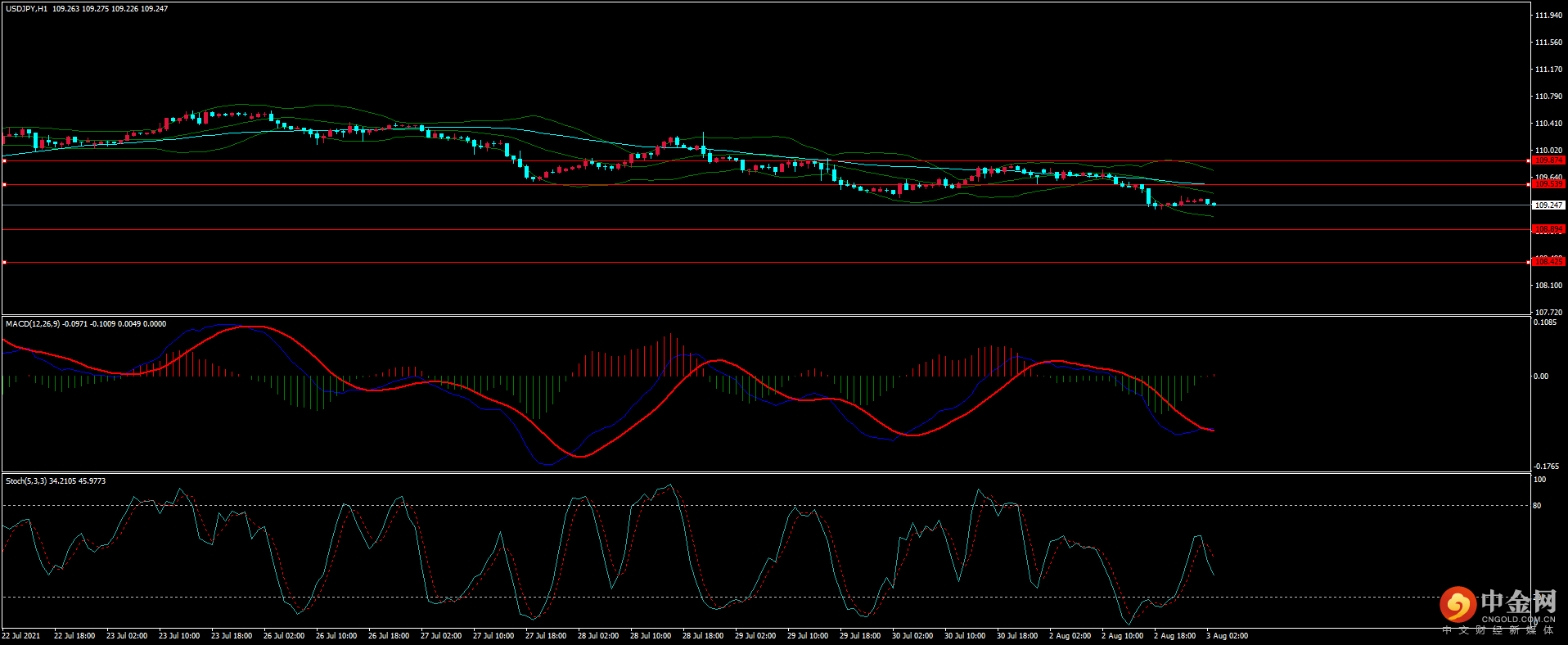Click the red 108.425 price tag
Image resolution: width=1568 pixels, height=645 pixels.
1548,261
